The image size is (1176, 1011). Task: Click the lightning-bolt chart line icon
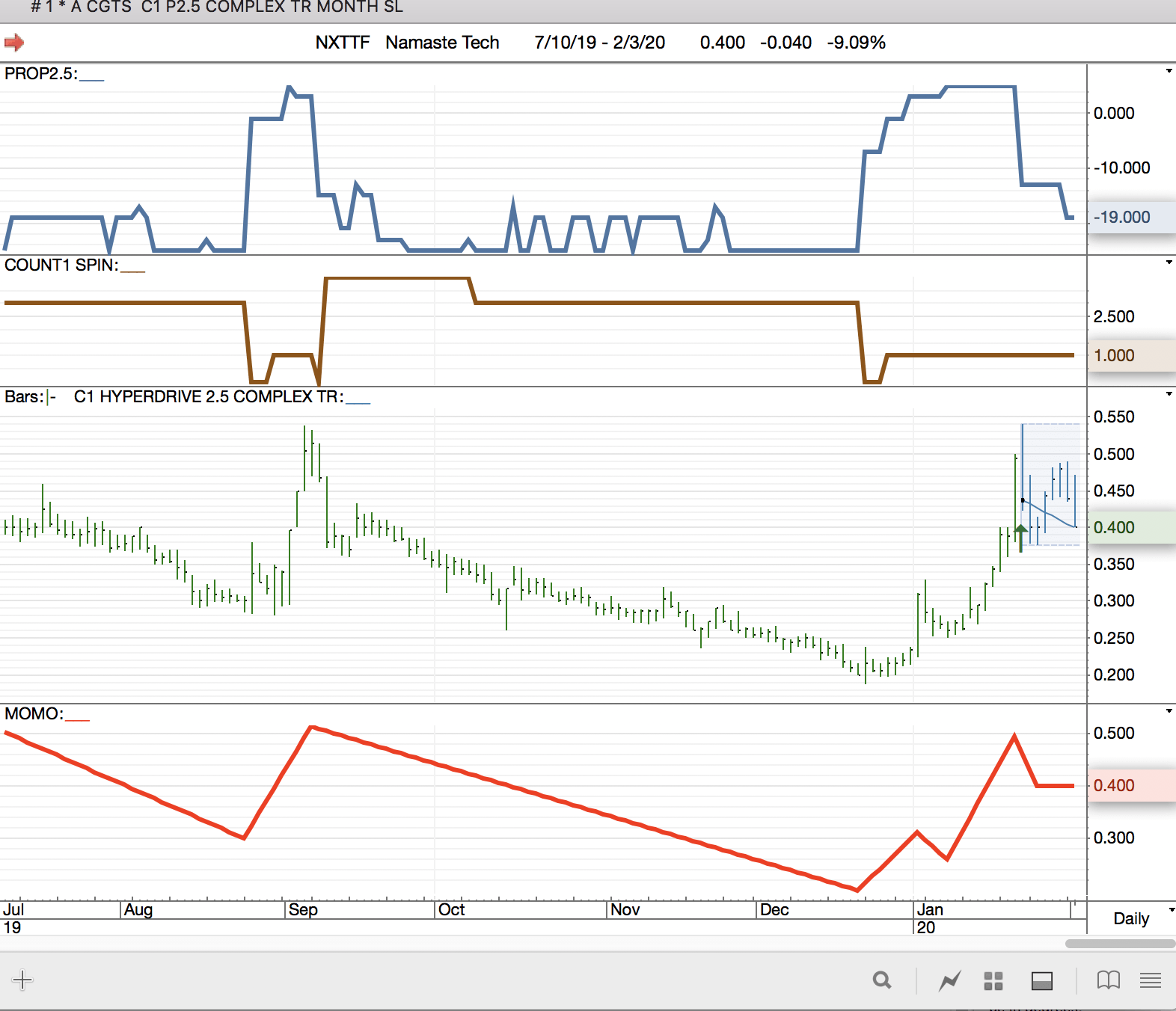click(949, 980)
